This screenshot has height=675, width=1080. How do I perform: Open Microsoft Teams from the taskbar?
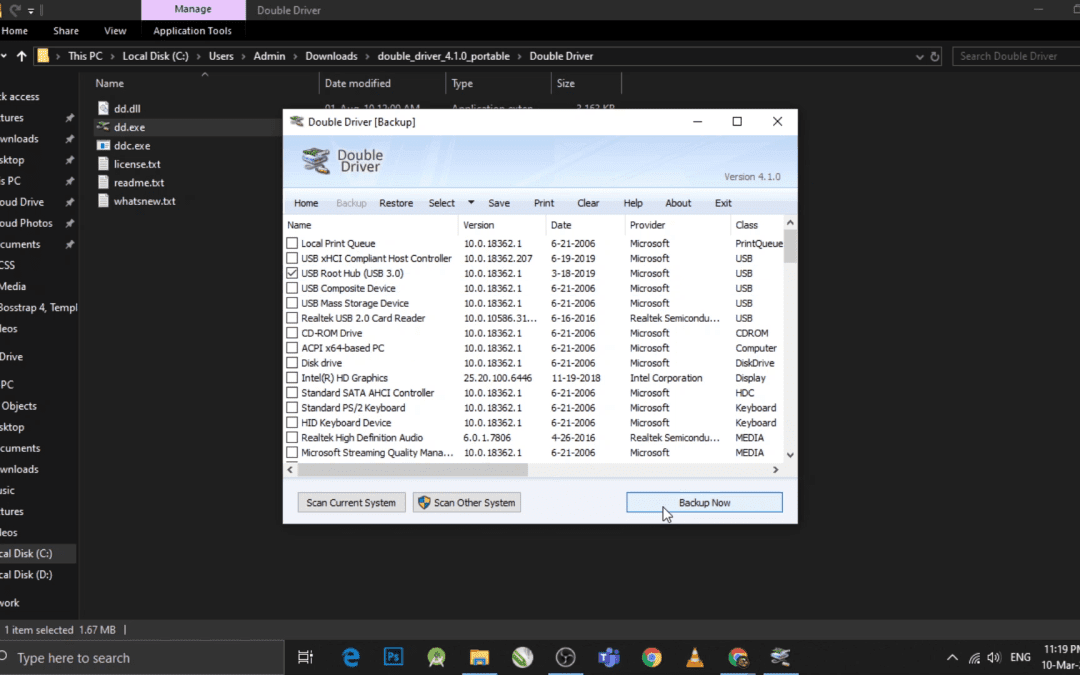tap(609, 657)
